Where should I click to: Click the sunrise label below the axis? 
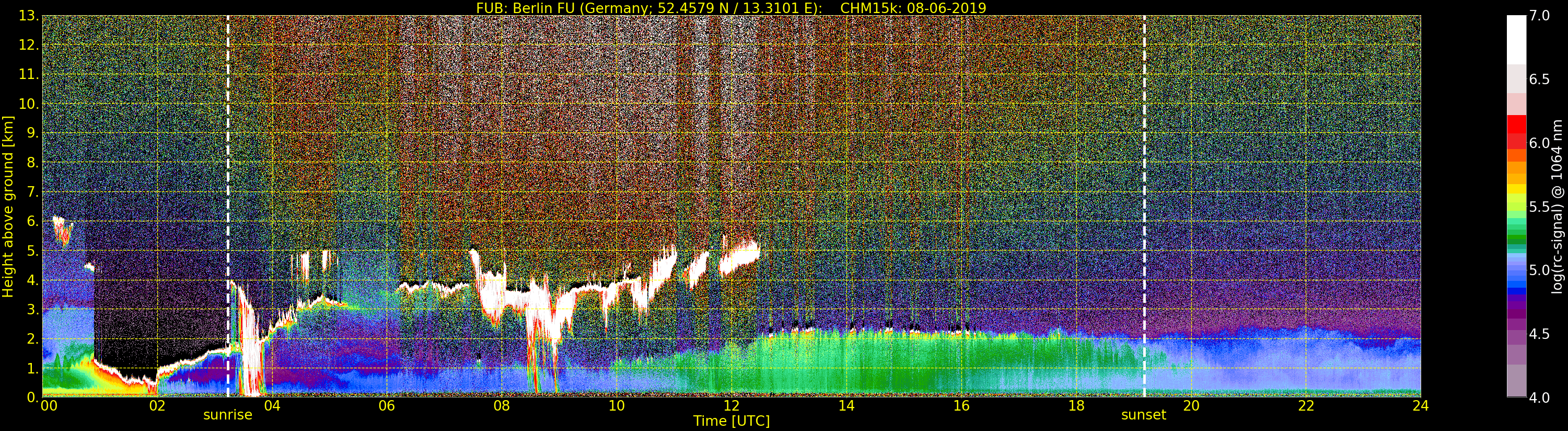click(x=228, y=415)
